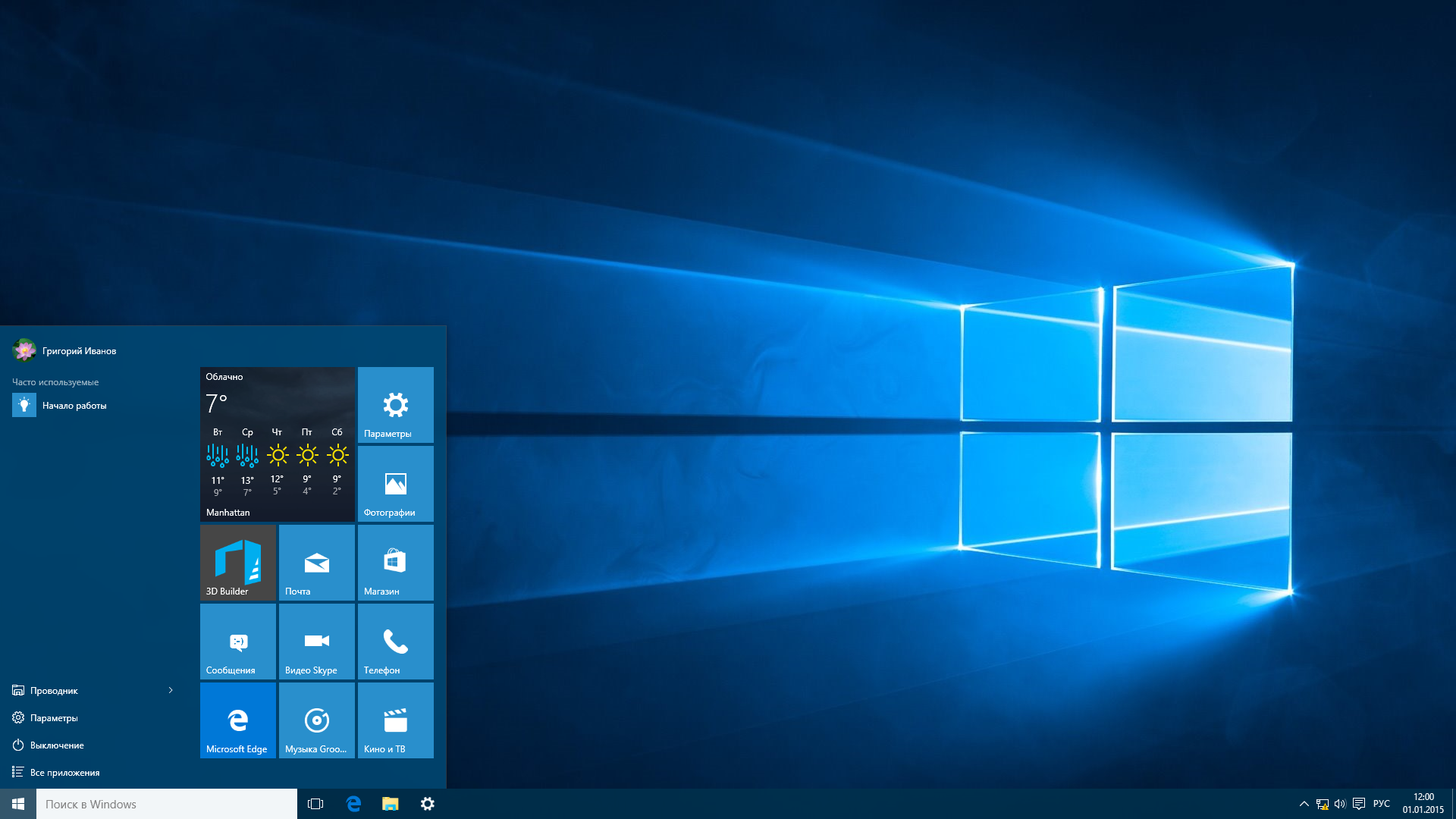The image size is (1456, 819).
Task: Click the network status tray icon
Action: coord(1323,804)
